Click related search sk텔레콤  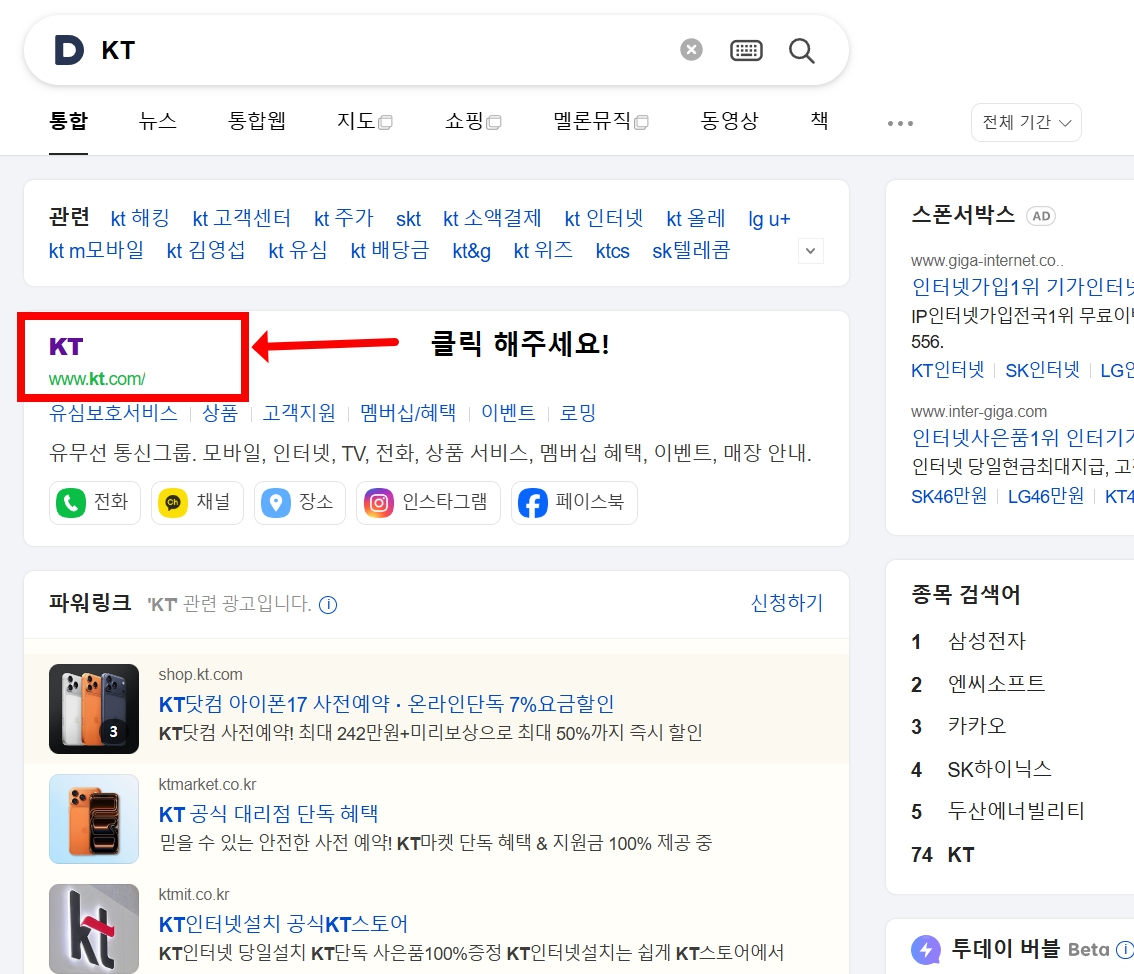coord(691,251)
